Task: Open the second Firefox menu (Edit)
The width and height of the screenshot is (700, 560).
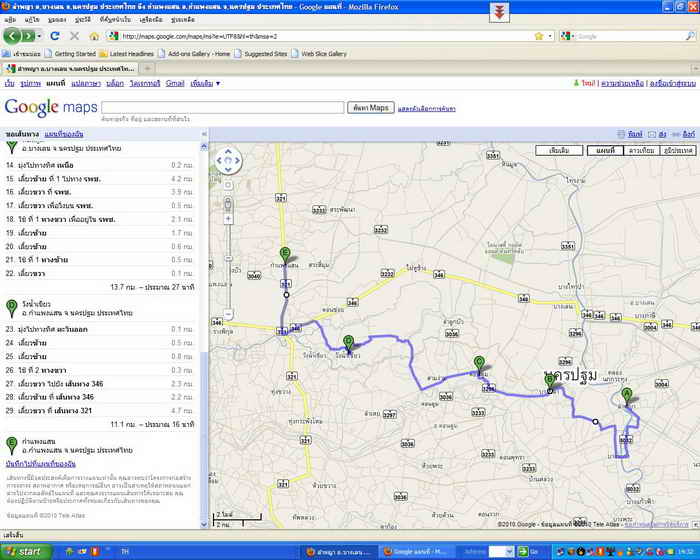Action: click(32, 20)
